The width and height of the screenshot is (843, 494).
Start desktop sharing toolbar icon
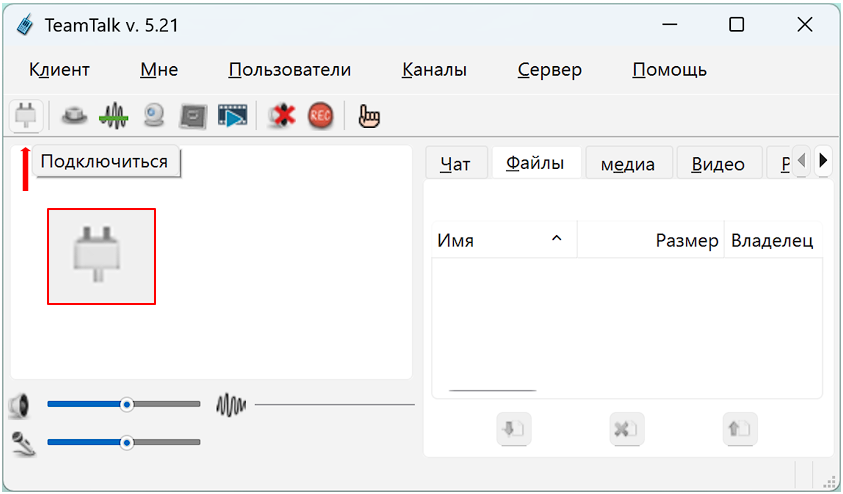[x=193, y=116]
